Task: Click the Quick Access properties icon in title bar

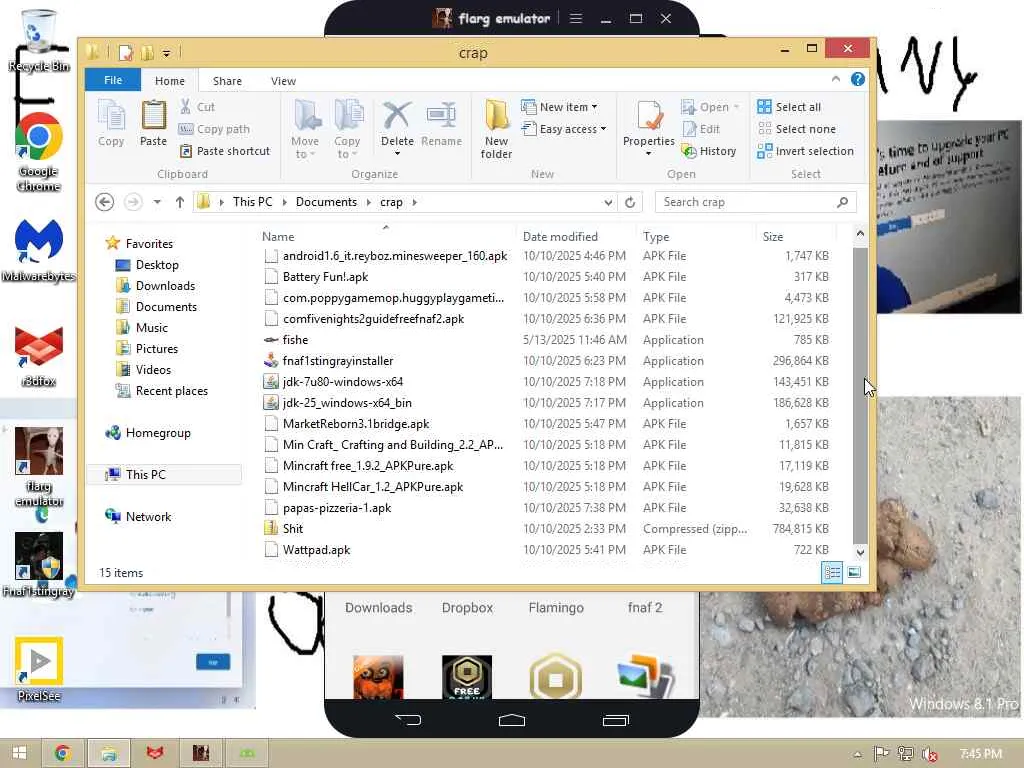Action: (x=125, y=52)
